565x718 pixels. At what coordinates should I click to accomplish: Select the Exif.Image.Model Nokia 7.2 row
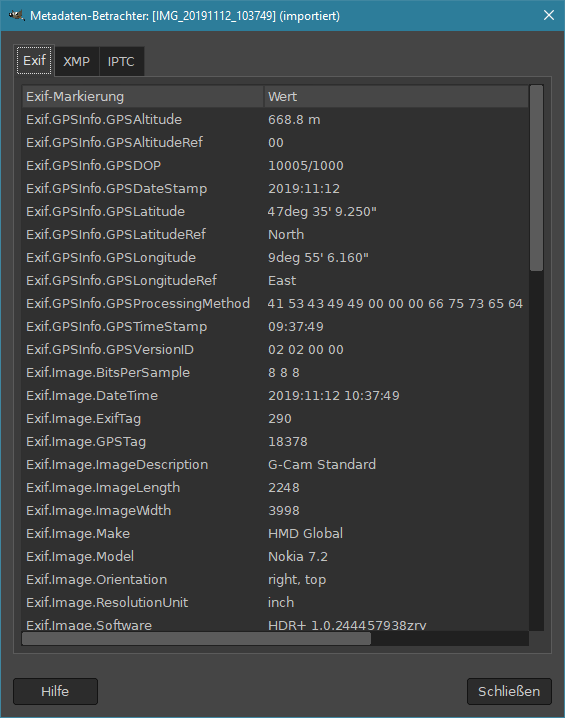(x=275, y=556)
